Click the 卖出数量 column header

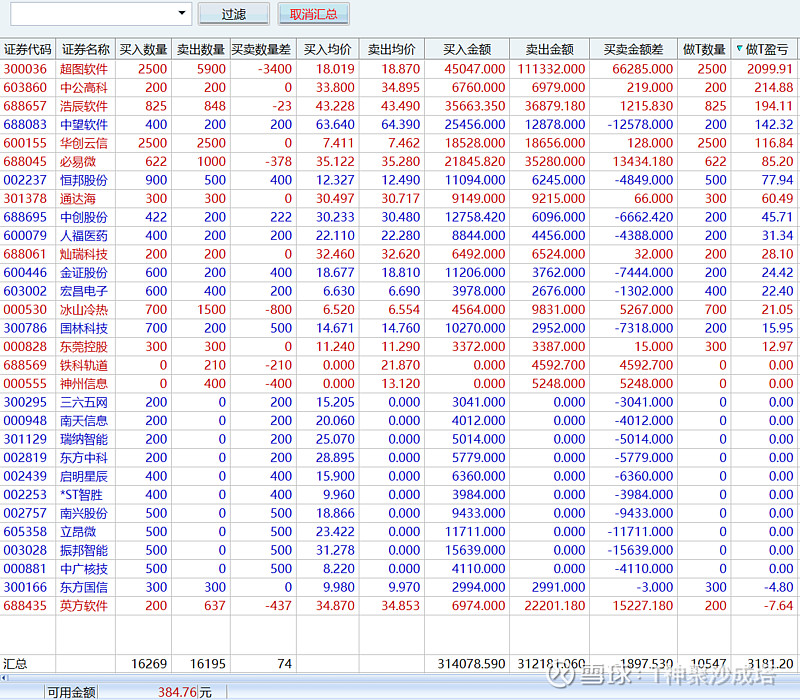point(201,49)
